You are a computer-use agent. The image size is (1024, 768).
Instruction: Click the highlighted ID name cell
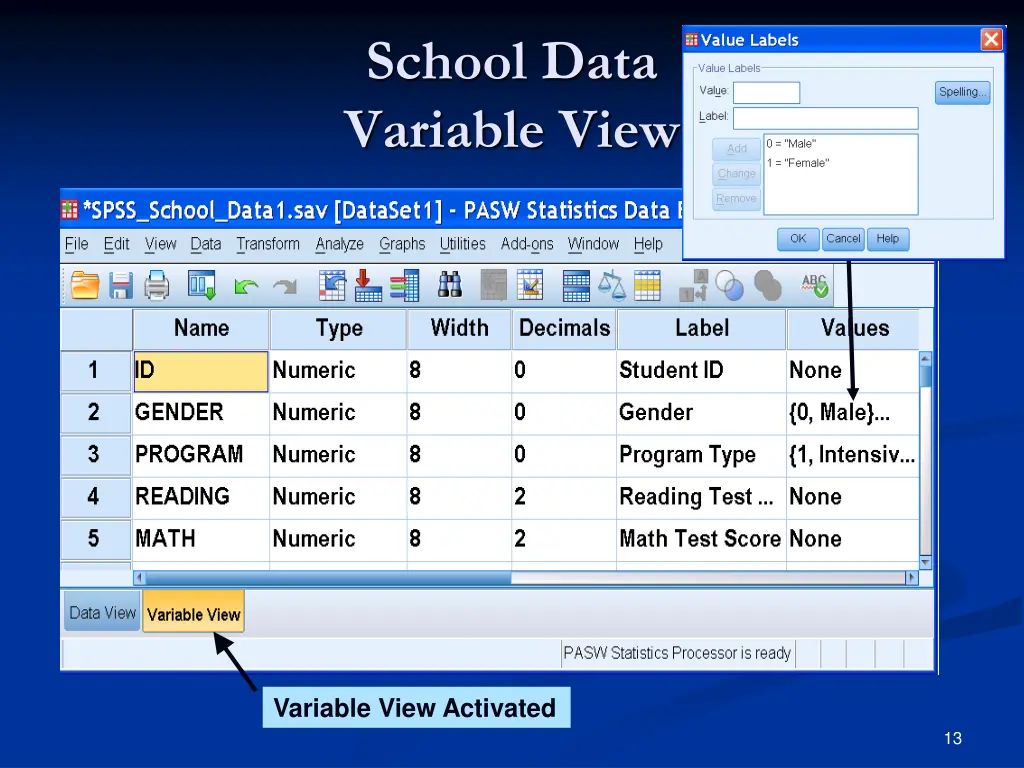click(201, 371)
